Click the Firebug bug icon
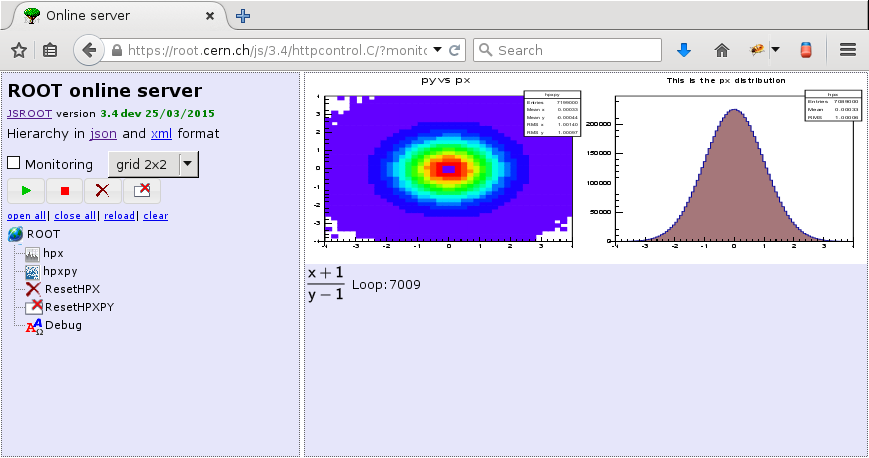869x458 pixels. pos(757,50)
